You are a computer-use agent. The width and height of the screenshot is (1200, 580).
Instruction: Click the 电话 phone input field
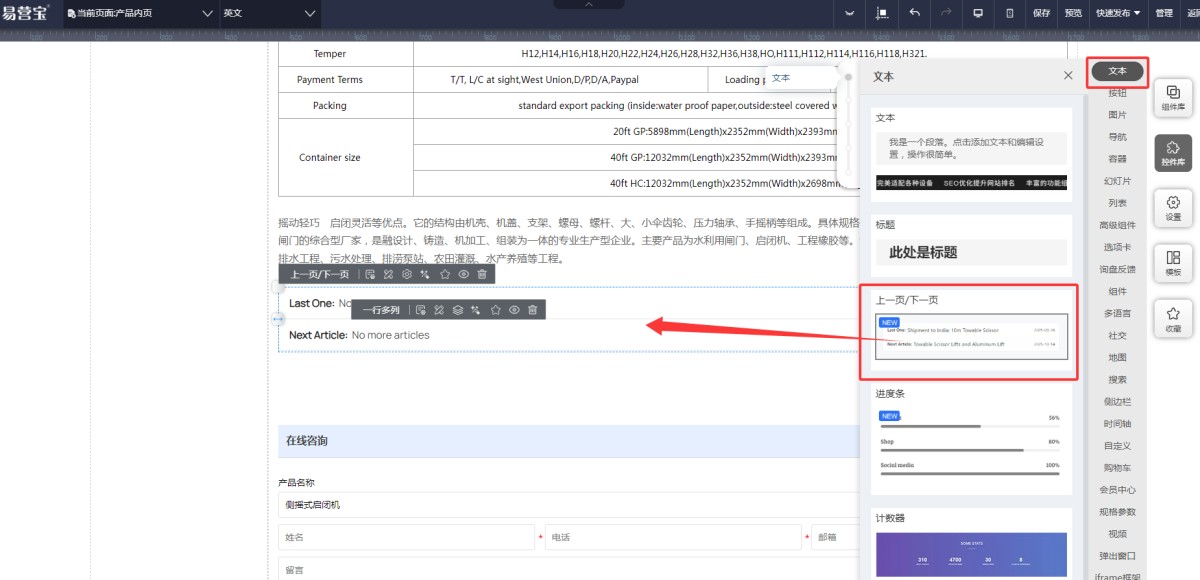(673, 537)
